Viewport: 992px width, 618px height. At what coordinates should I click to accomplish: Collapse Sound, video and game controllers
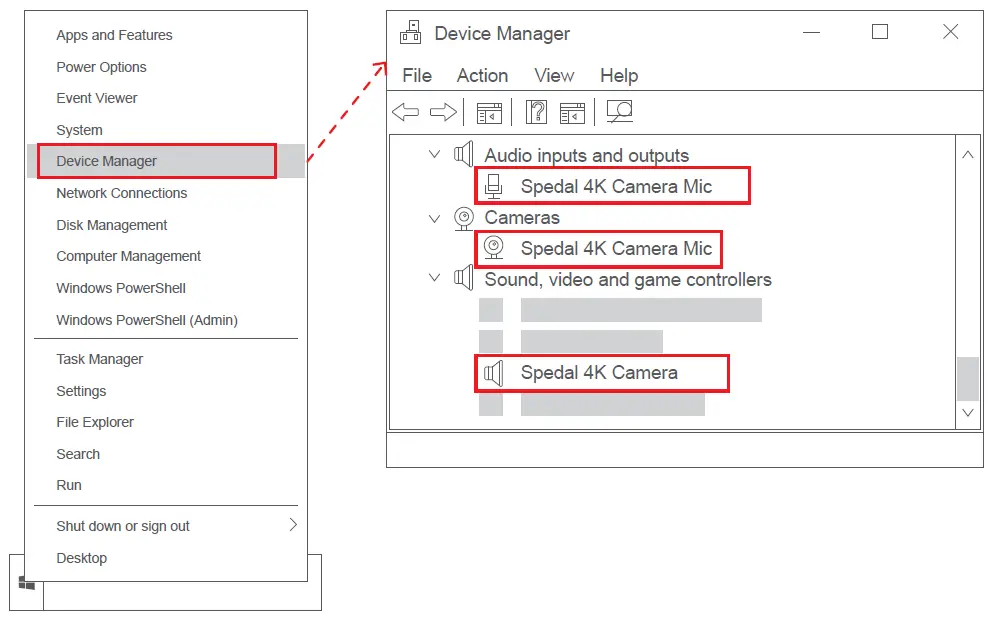tap(434, 277)
